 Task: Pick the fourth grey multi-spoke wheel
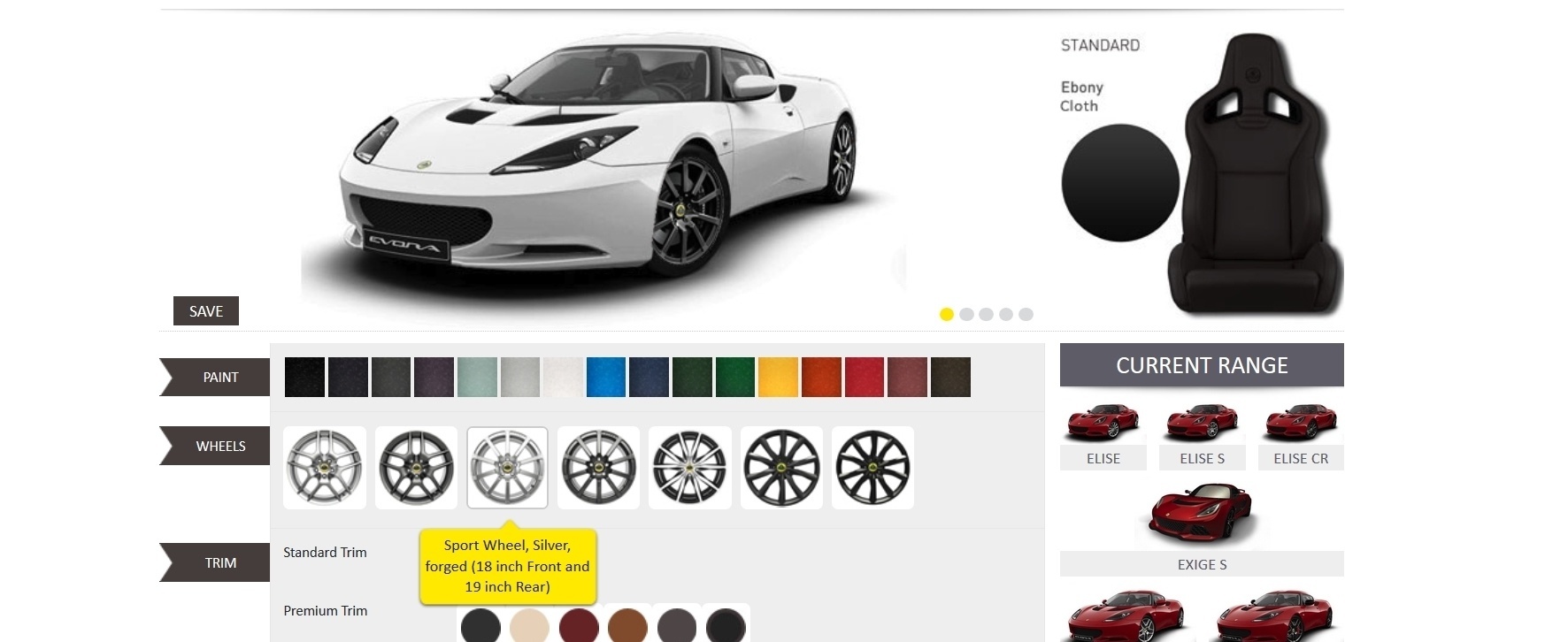[599, 468]
